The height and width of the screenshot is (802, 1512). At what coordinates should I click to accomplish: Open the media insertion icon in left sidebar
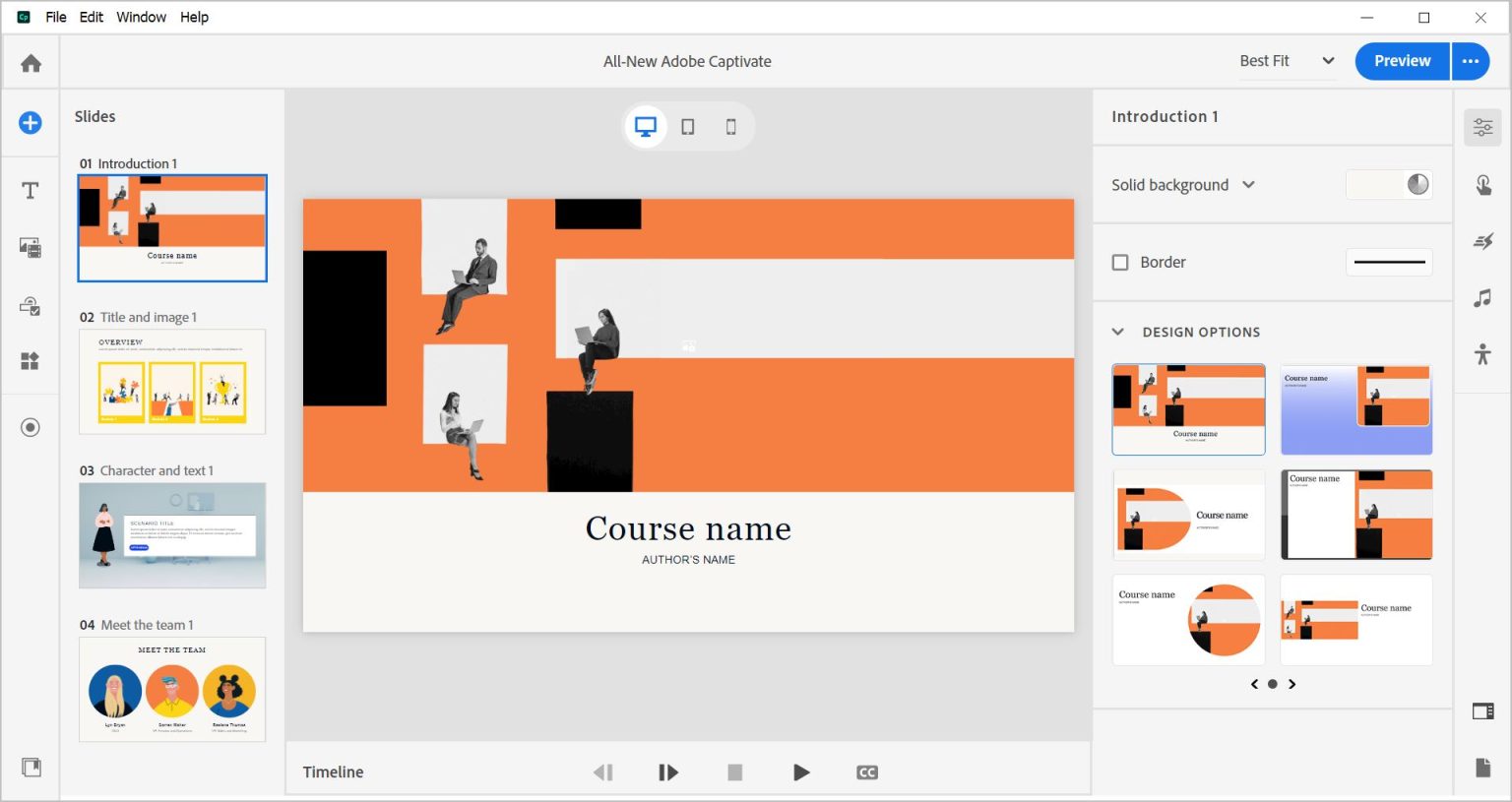coord(31,248)
